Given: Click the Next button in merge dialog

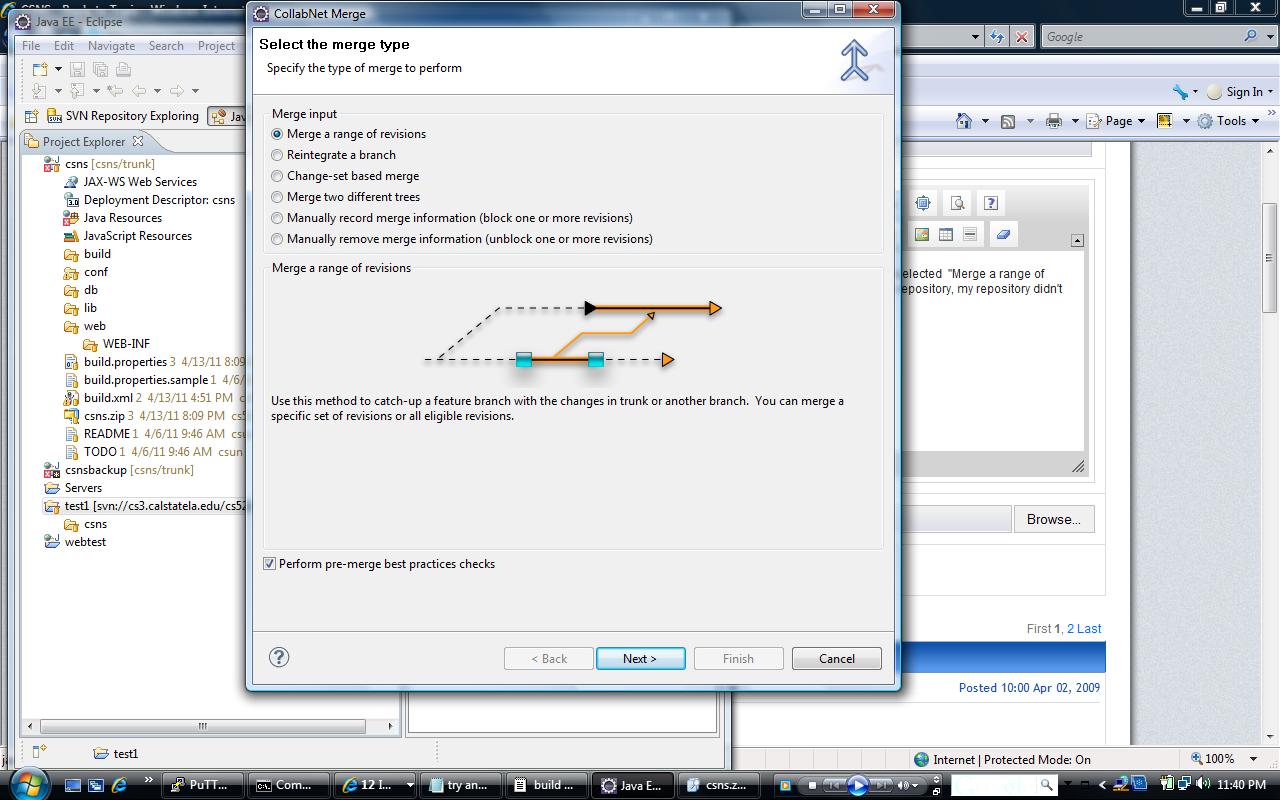Looking at the screenshot, I should pos(641,658).
